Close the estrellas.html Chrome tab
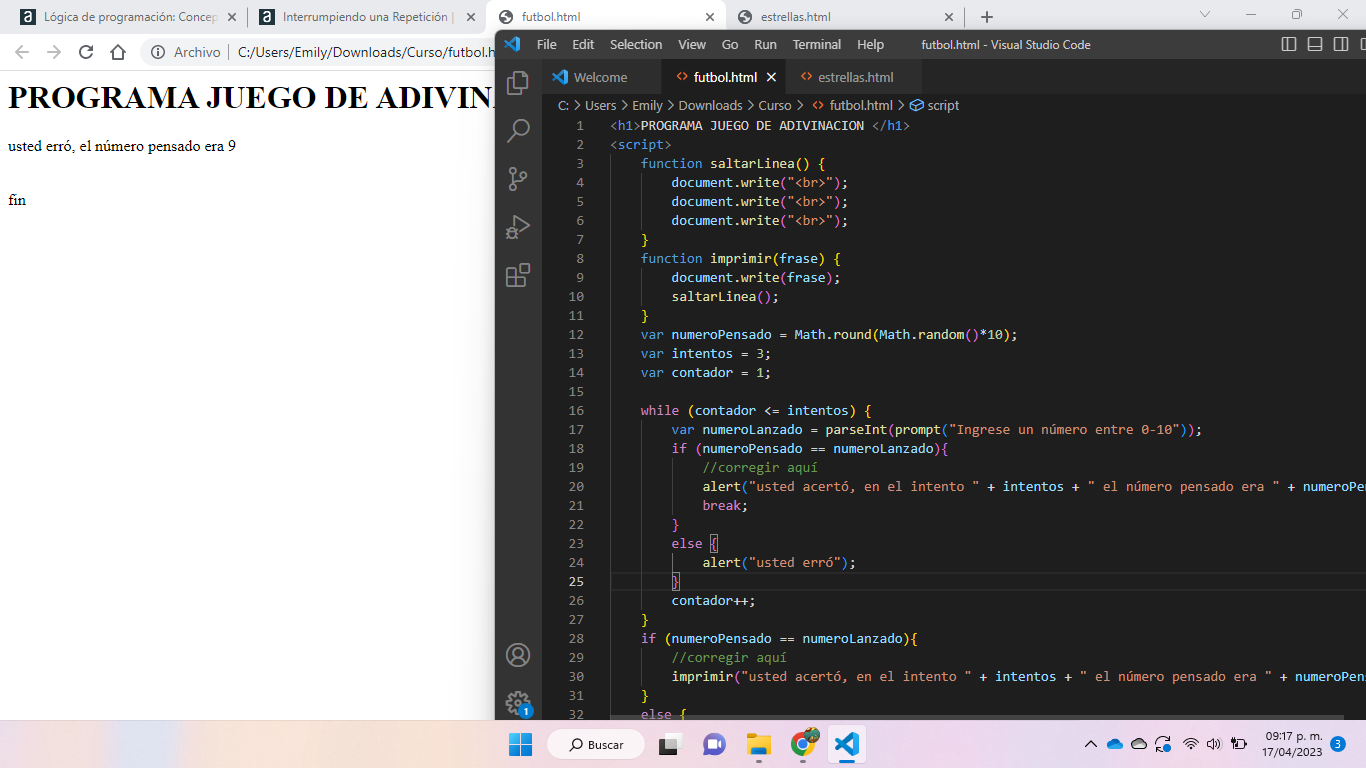 [x=949, y=17]
